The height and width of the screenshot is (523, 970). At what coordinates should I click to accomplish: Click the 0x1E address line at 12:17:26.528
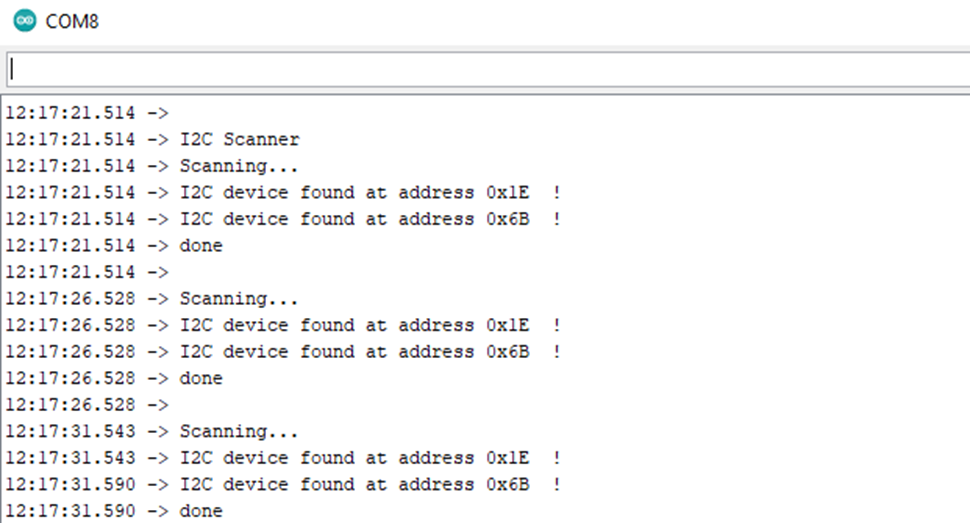point(282,325)
